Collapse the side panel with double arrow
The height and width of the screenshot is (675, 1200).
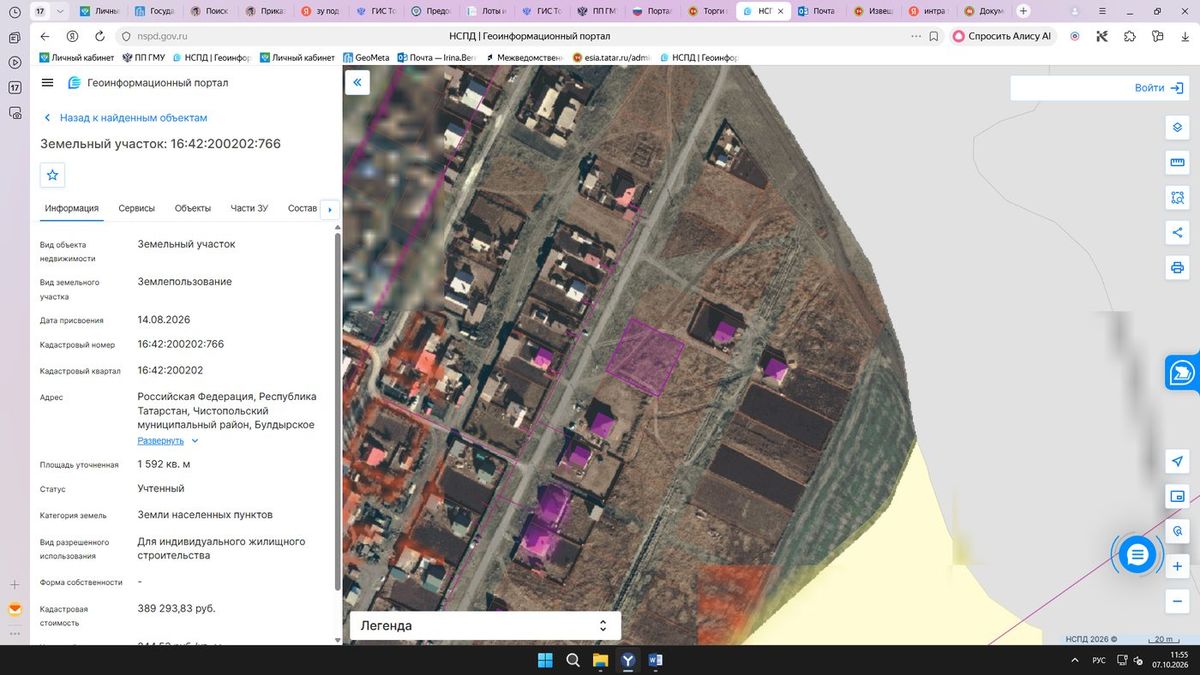(357, 83)
